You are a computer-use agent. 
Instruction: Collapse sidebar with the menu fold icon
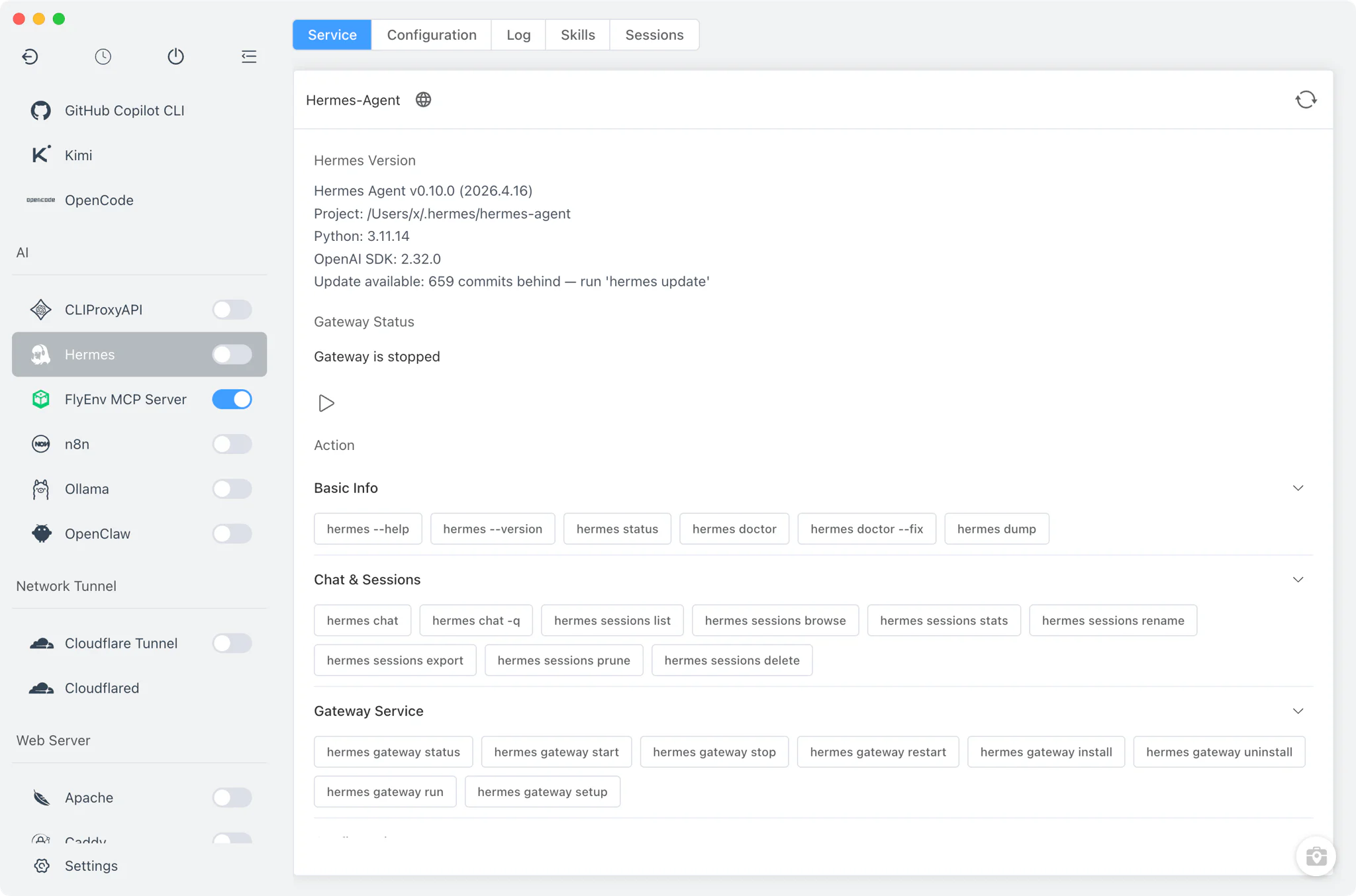click(249, 57)
